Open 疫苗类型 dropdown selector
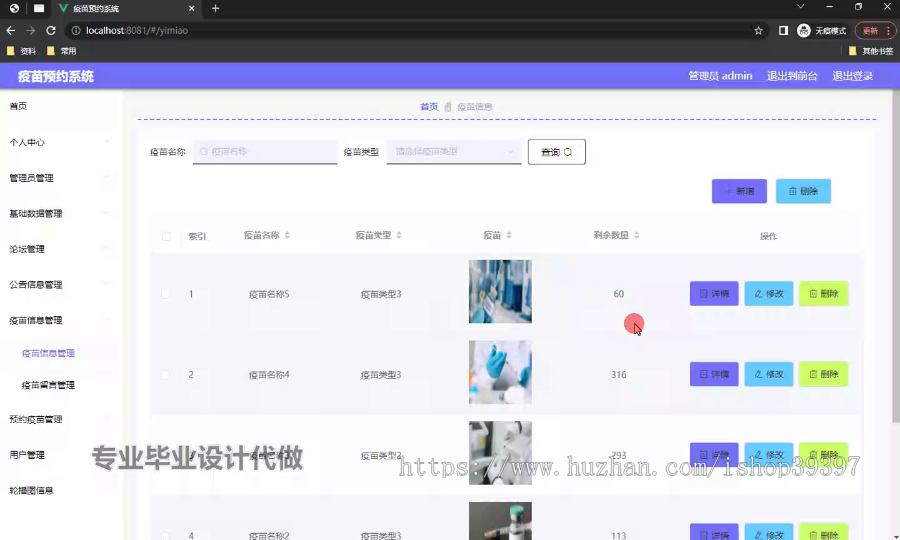The width and height of the screenshot is (900, 540). [453, 151]
